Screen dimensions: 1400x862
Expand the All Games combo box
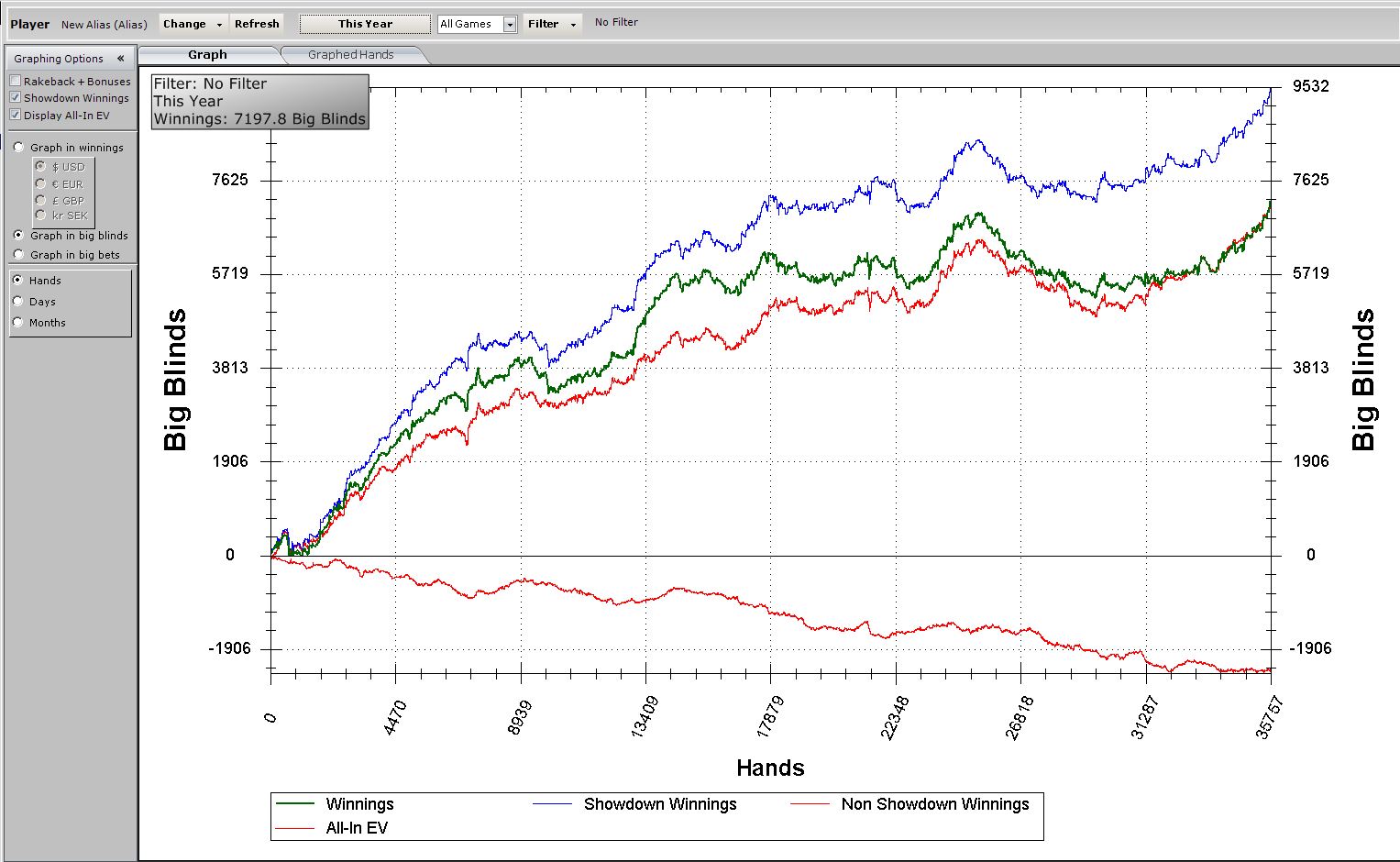(509, 25)
